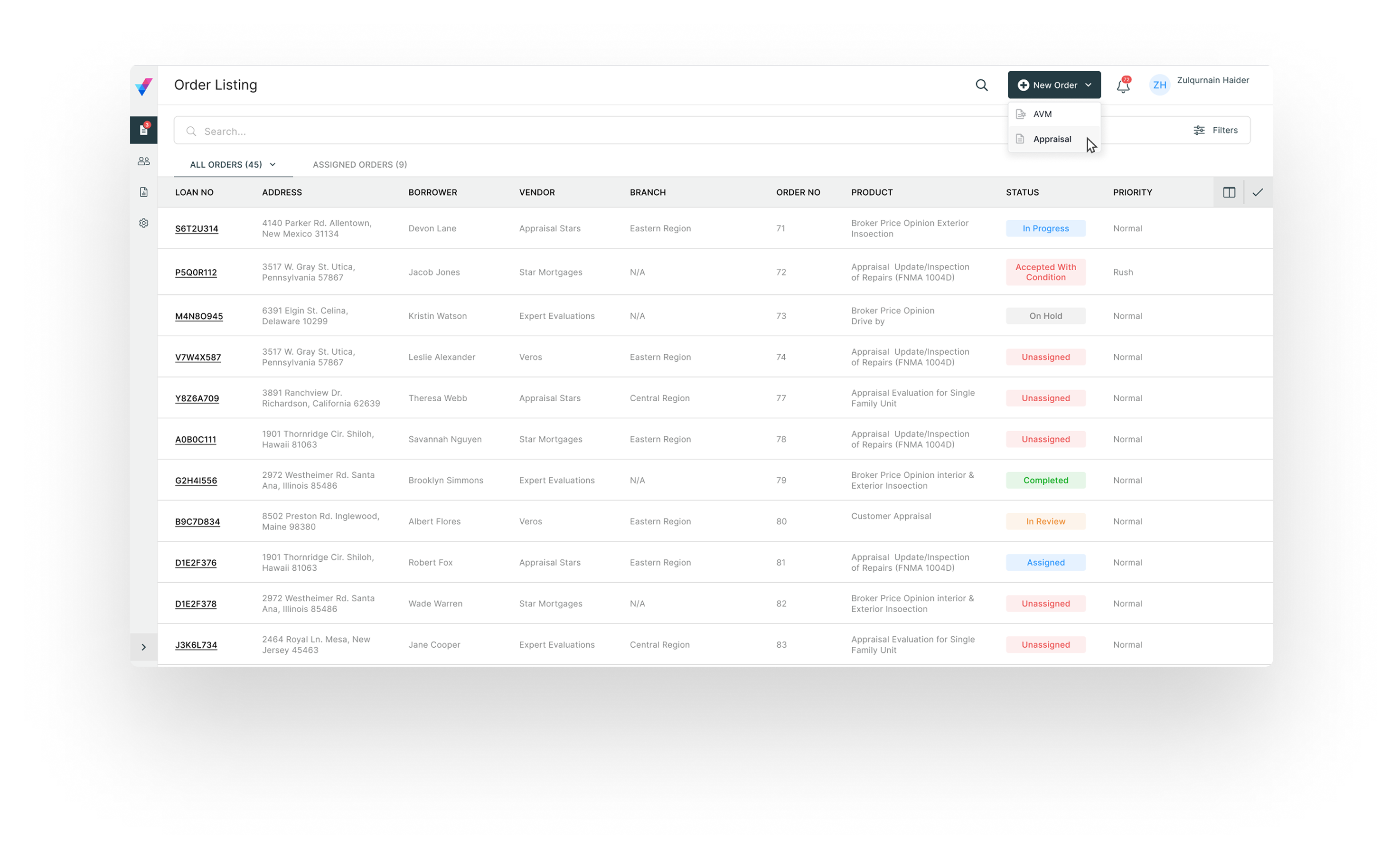Click the BRANCH column header
Image resolution: width=1400 pixels, height=859 pixels.
(x=648, y=192)
